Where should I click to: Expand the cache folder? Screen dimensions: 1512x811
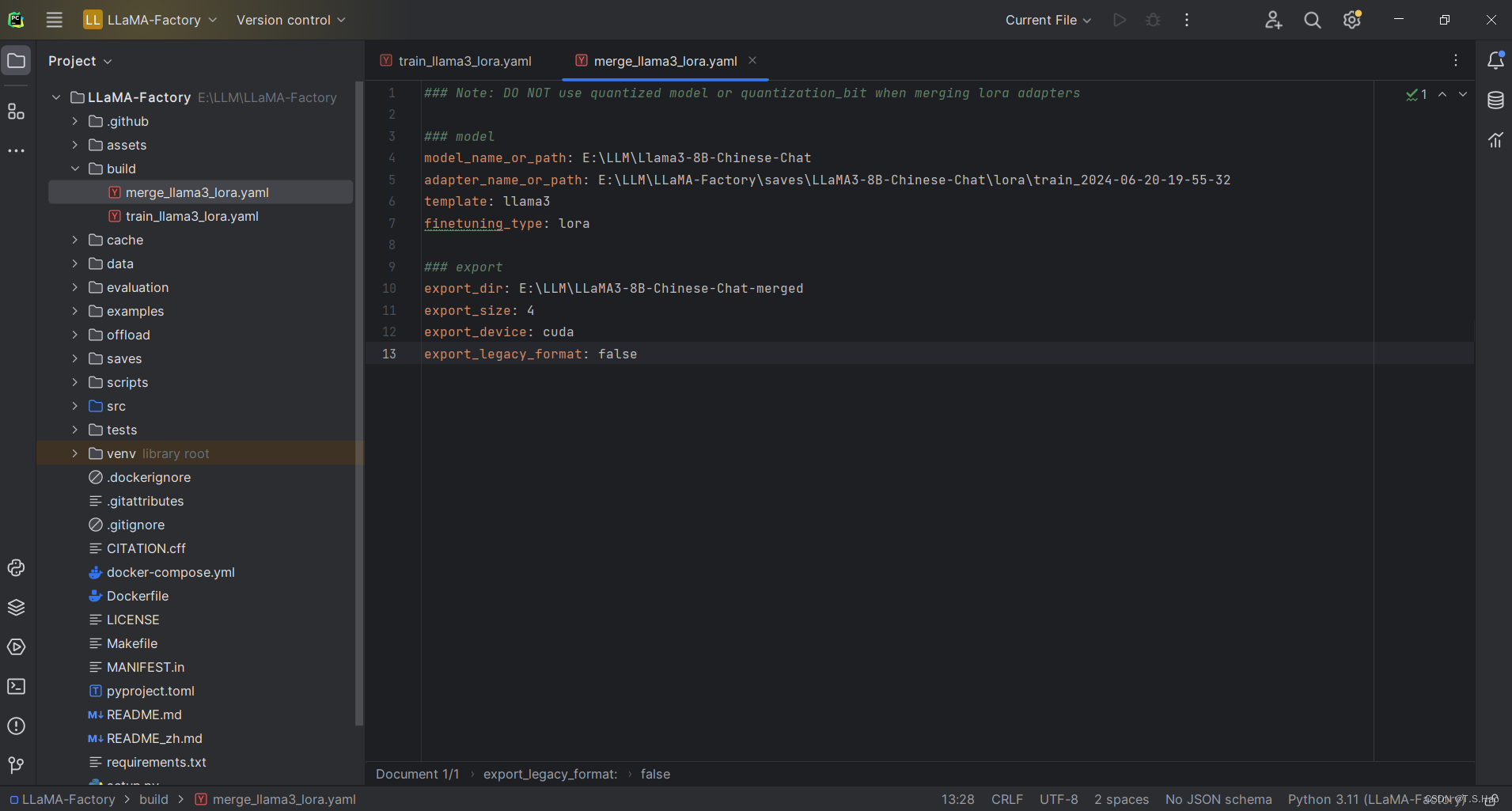[75, 240]
